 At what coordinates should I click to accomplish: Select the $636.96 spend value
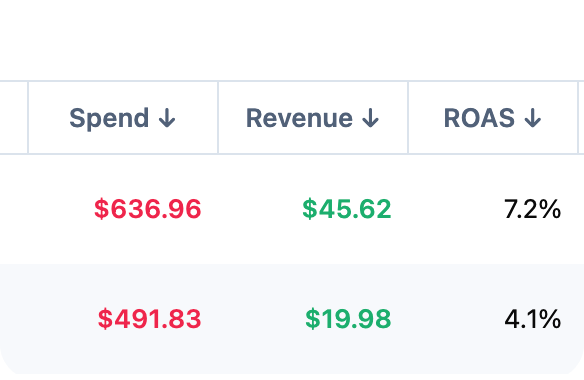coord(147,209)
